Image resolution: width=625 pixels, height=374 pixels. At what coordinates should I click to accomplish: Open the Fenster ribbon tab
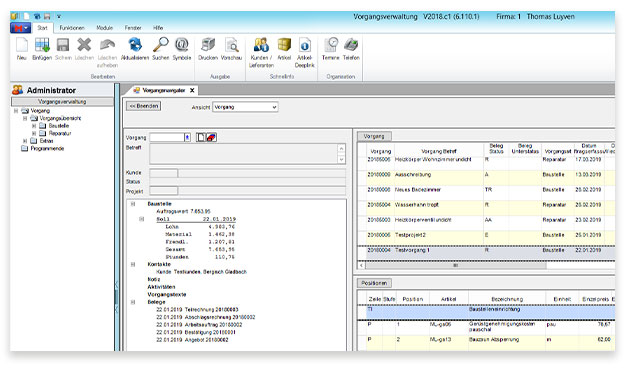tap(133, 28)
